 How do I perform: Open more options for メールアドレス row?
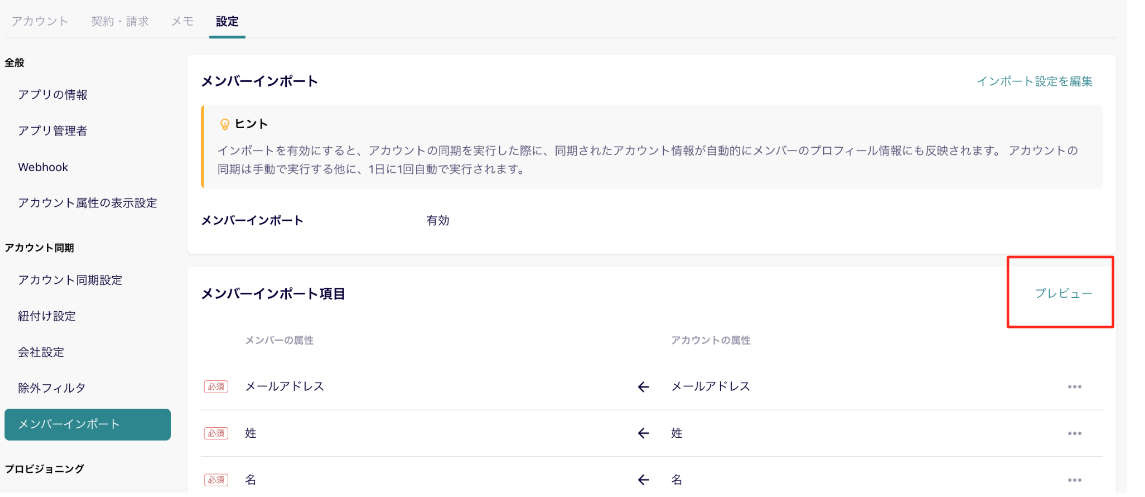(1074, 387)
